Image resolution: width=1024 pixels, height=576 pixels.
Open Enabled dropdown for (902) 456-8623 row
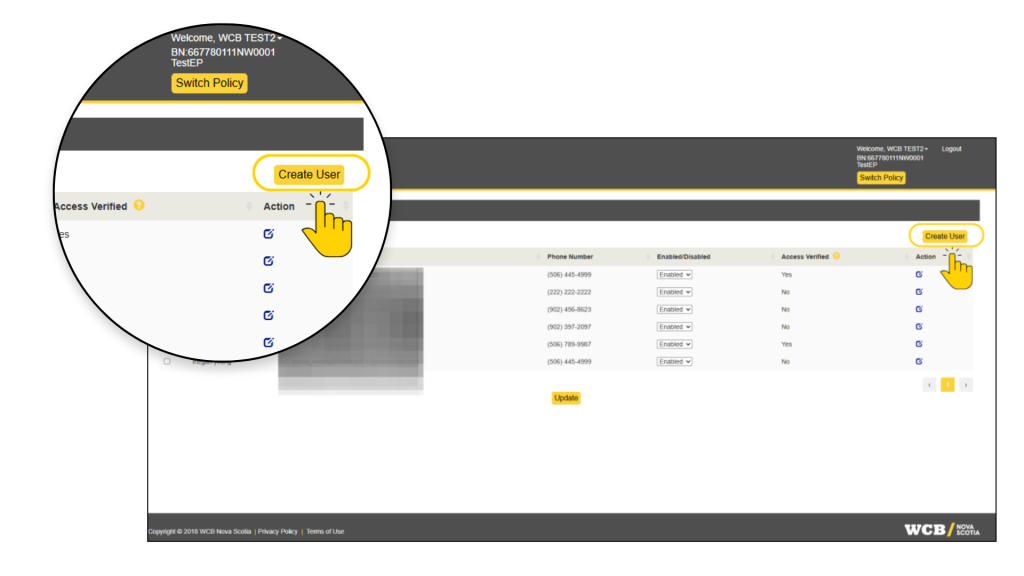tap(674, 310)
